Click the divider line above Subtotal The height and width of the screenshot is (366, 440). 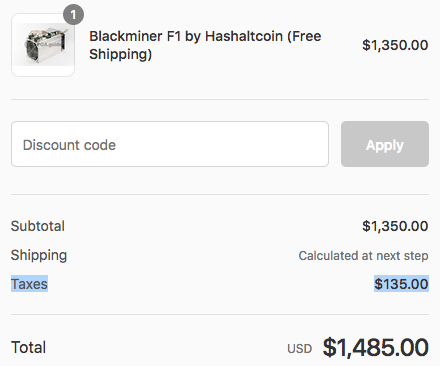[x=220, y=194]
